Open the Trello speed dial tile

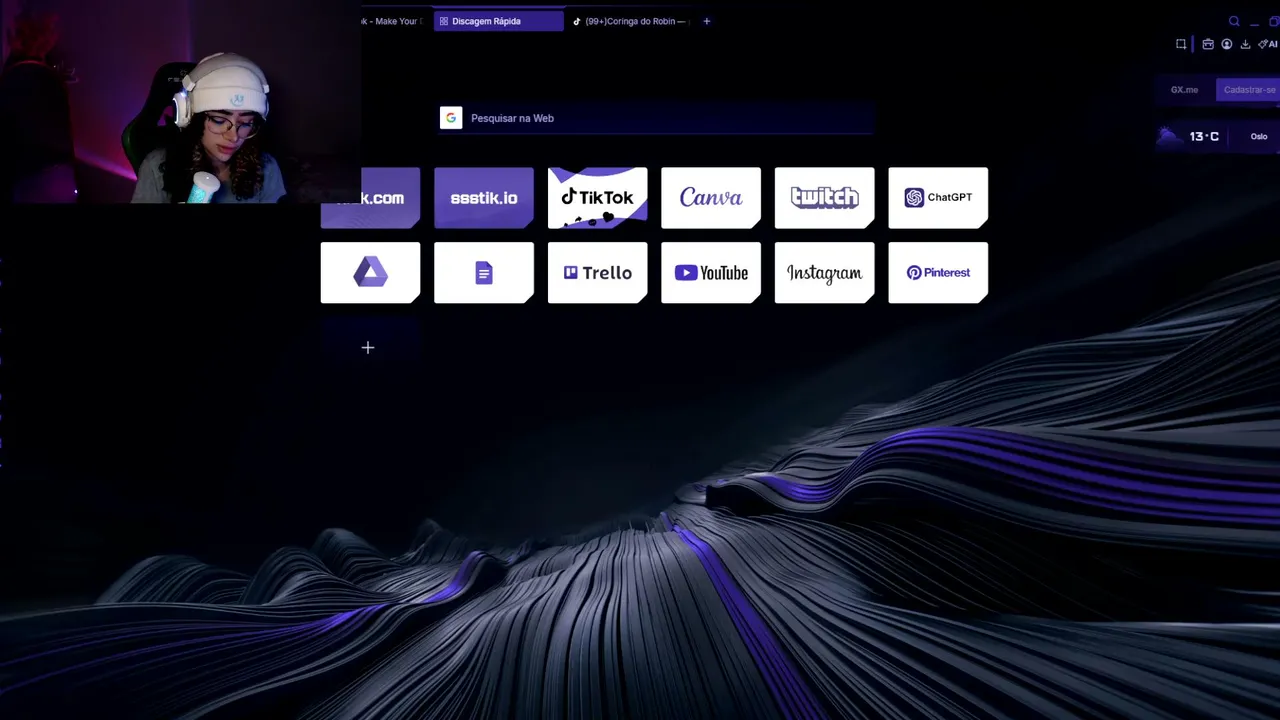[597, 273]
